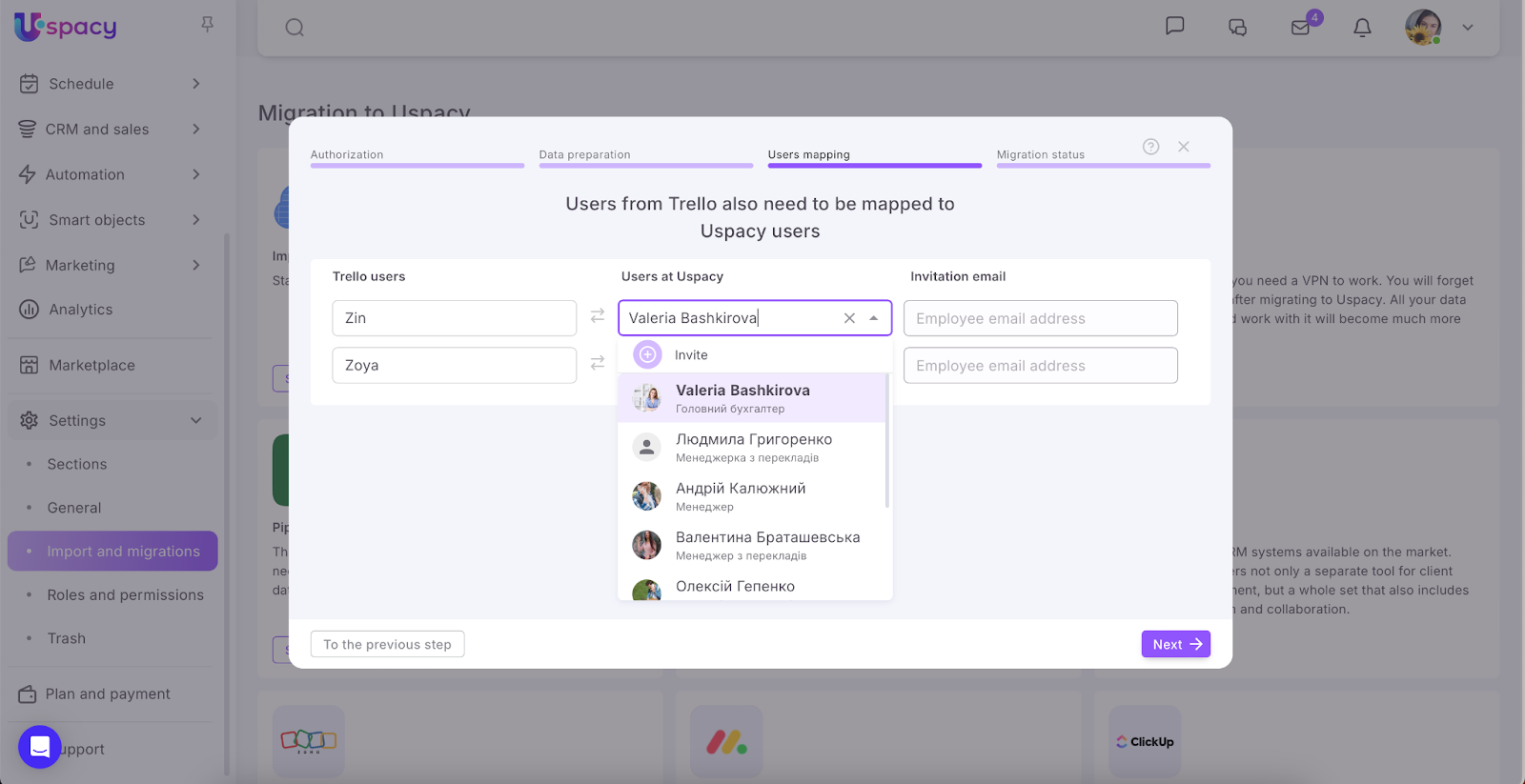Screen dimensions: 1525x784
Task: Click the help question mark icon in dialog
Action: (x=1150, y=147)
